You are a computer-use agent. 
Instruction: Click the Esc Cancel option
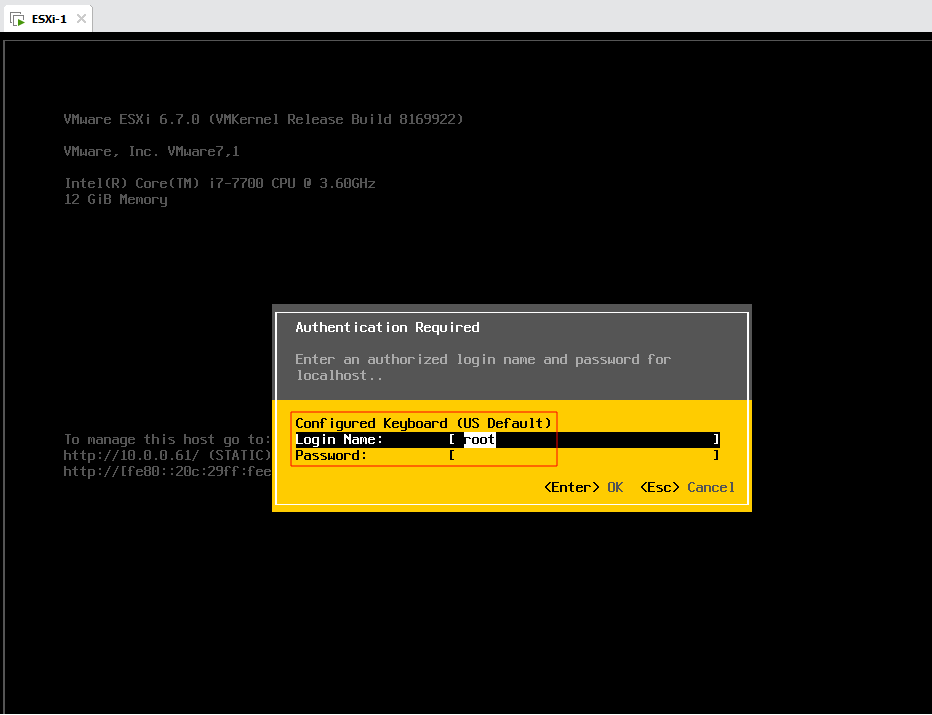click(x=687, y=487)
